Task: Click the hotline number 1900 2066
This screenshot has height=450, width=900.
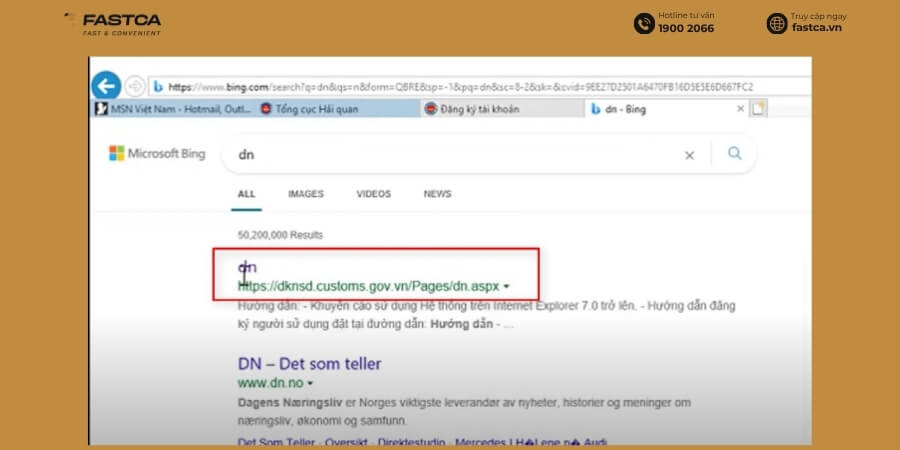Action: tap(686, 29)
